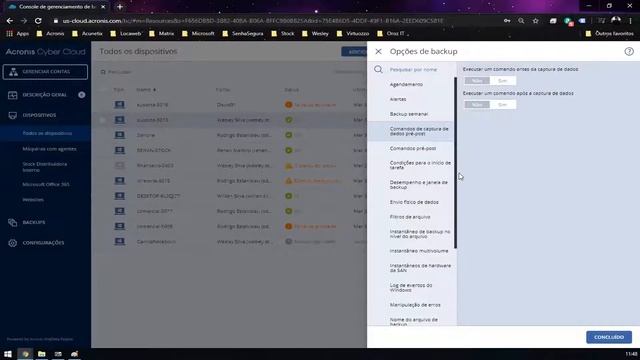Screen dimensions: 640x360
Task: Click the Chrome icon in the taskbar
Action: click(x=25, y=354)
